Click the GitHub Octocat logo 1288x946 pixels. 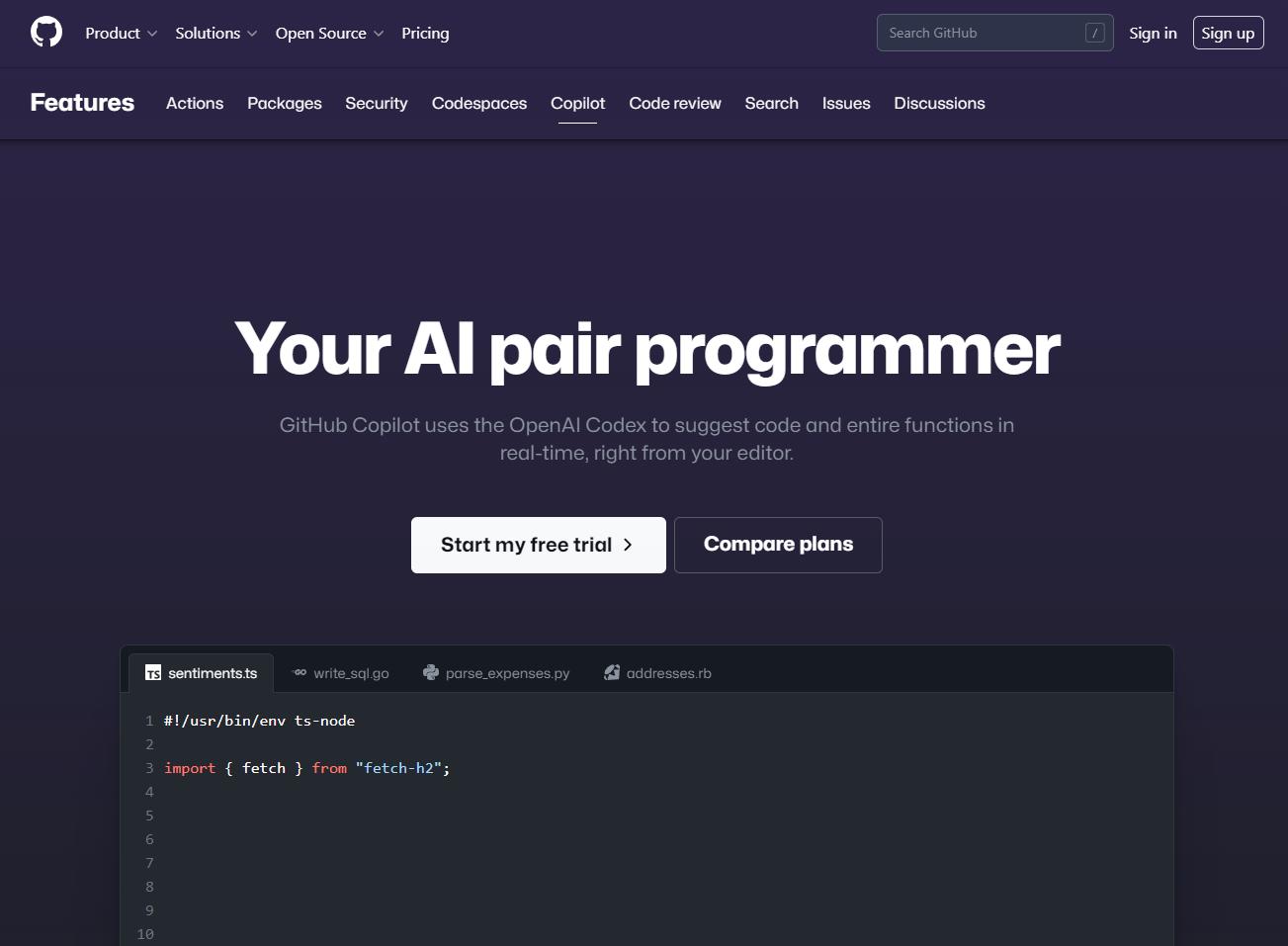(46, 33)
